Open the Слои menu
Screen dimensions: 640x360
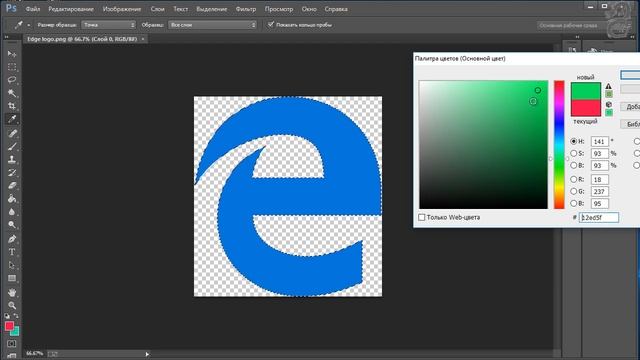pyautogui.click(x=157, y=9)
